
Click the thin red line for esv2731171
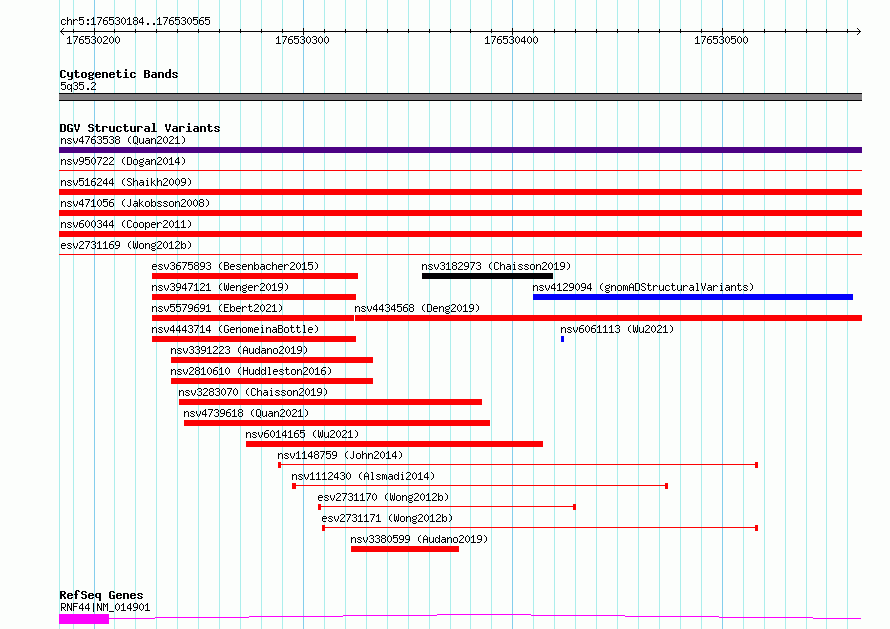tap(540, 528)
